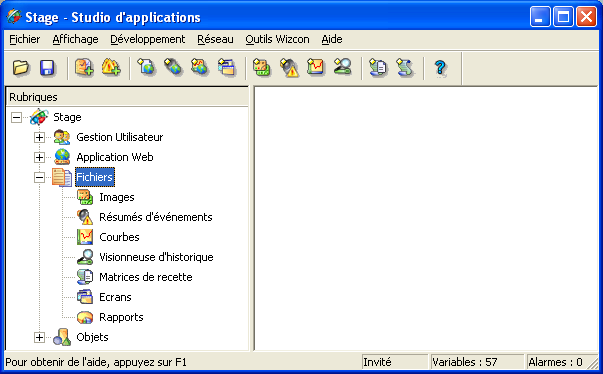This screenshot has height=374, width=603.
Task: Click the blue question mark help icon
Action: (440, 68)
